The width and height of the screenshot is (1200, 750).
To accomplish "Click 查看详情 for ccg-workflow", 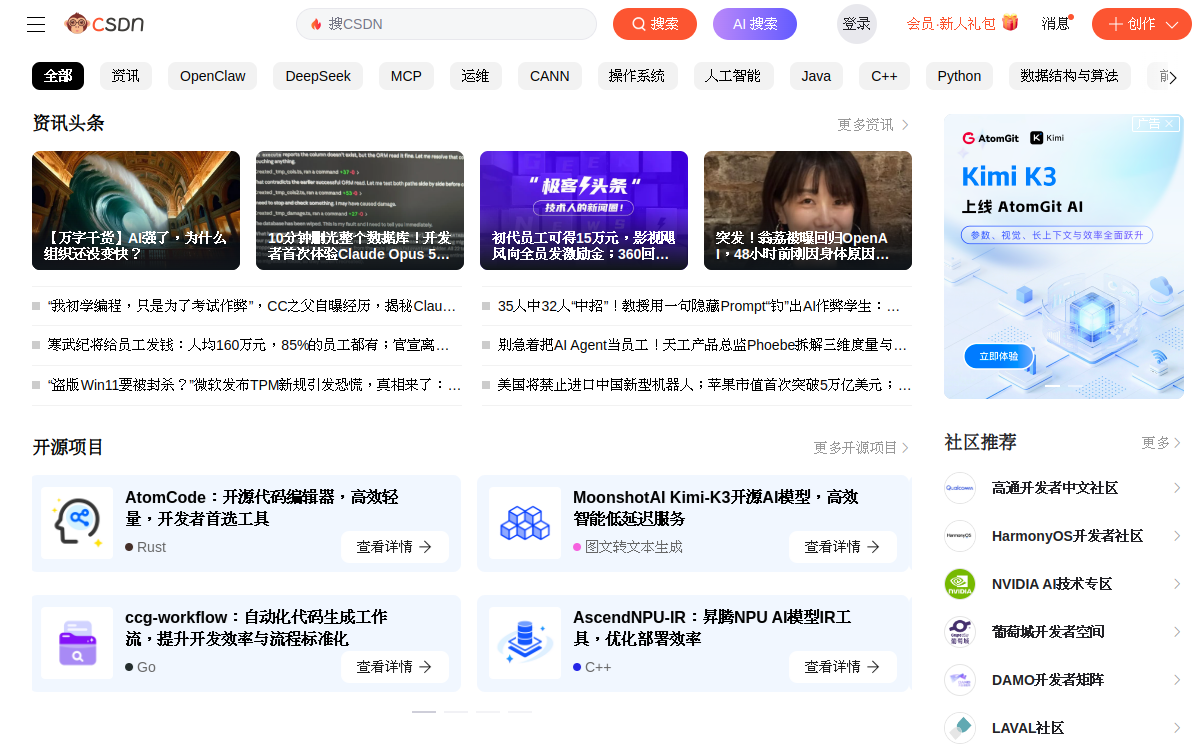I will 395,667.
